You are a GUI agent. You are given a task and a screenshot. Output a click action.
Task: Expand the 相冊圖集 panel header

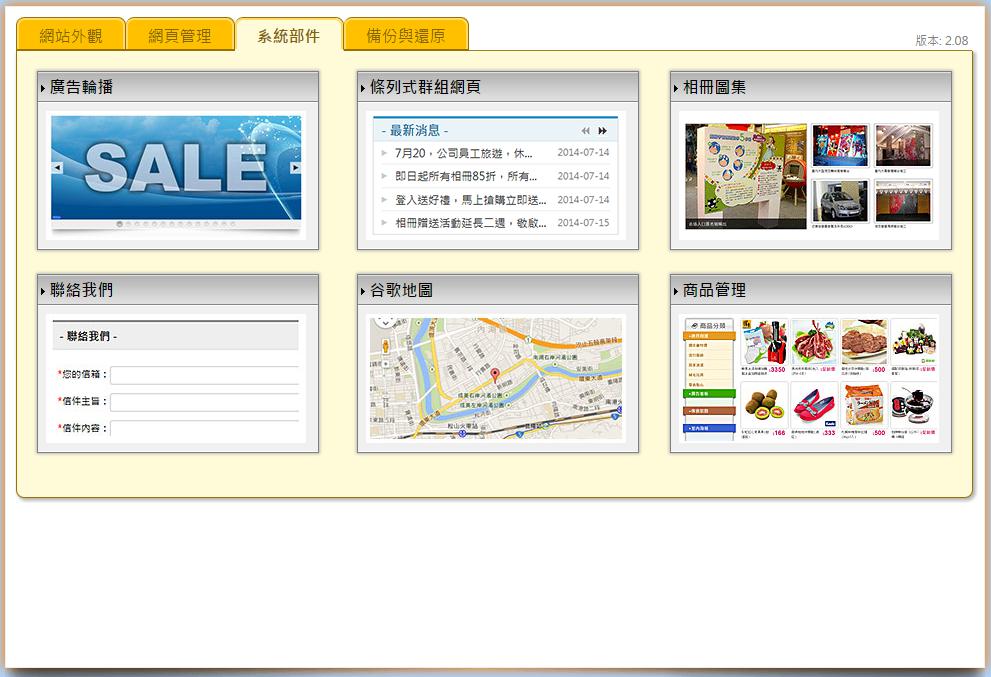point(810,87)
